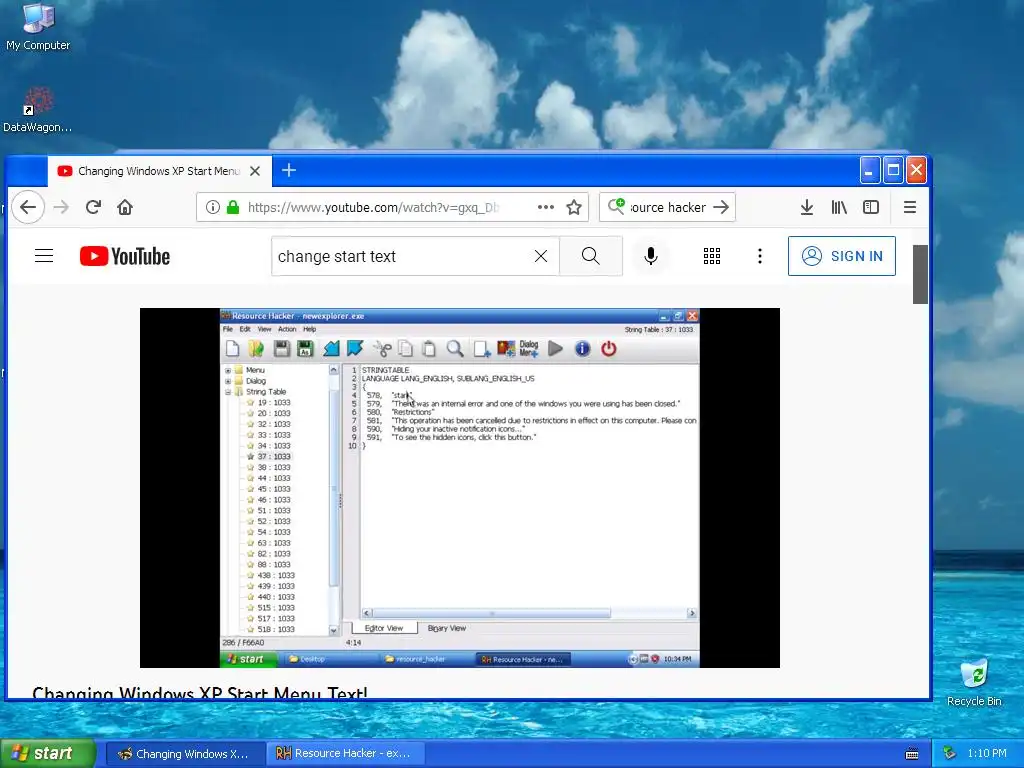
Task: Switch to Resource Hacker taskbar button
Action: (346, 754)
